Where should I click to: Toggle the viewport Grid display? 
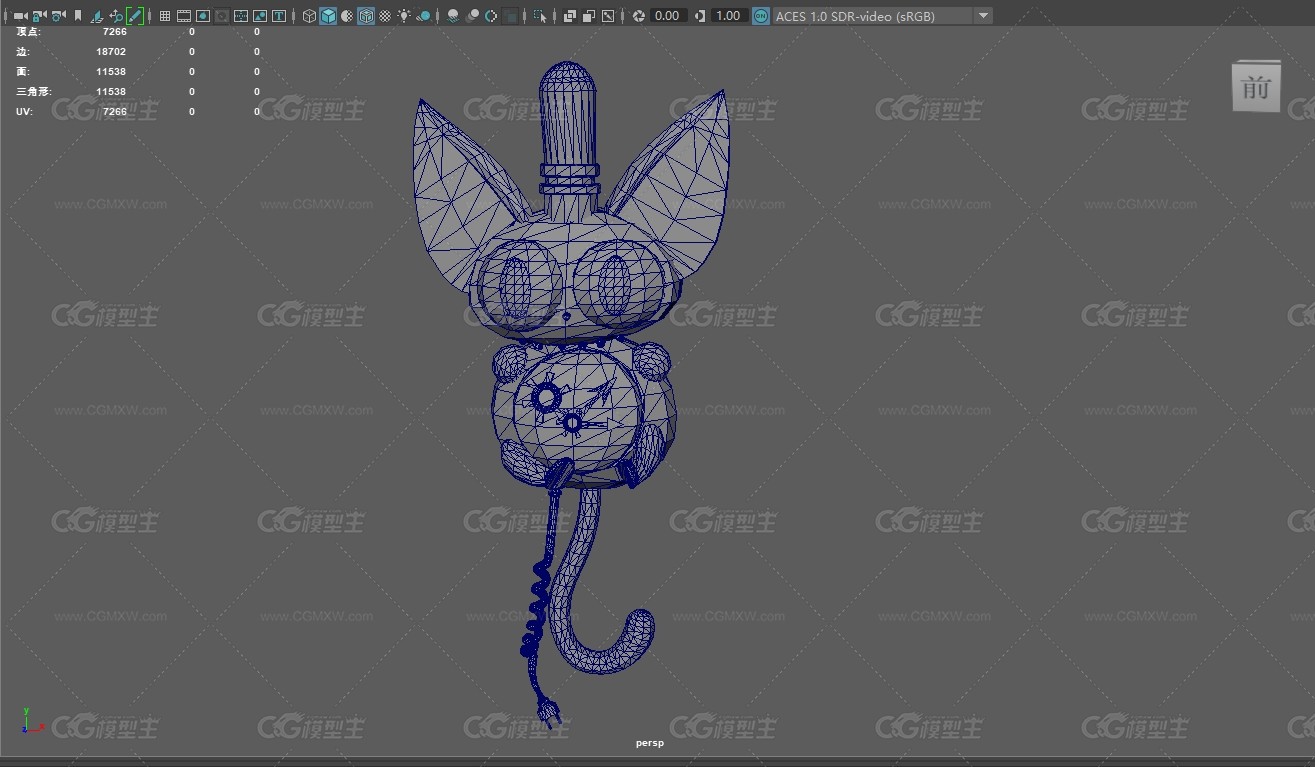tap(165, 16)
